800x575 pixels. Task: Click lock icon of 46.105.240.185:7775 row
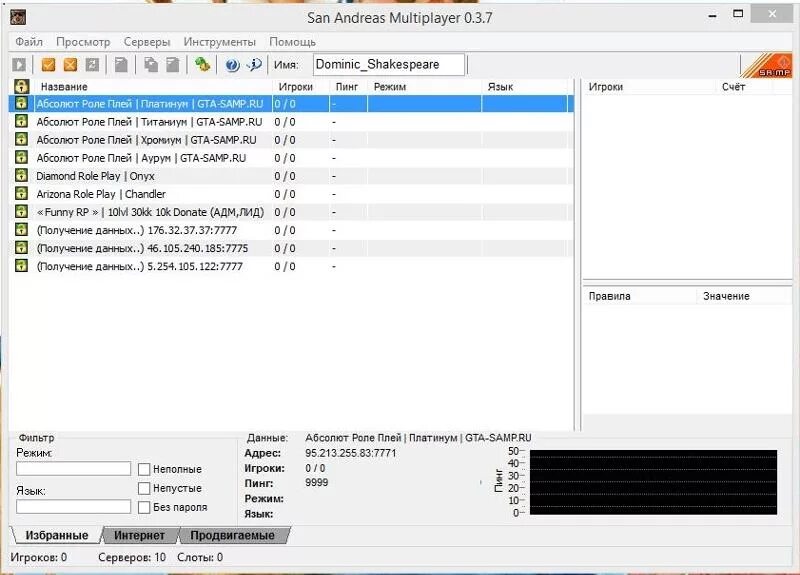pyautogui.click(x=21, y=248)
